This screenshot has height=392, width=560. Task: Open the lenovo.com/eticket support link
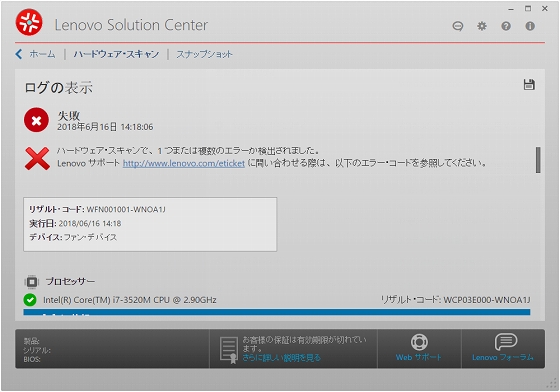184,164
